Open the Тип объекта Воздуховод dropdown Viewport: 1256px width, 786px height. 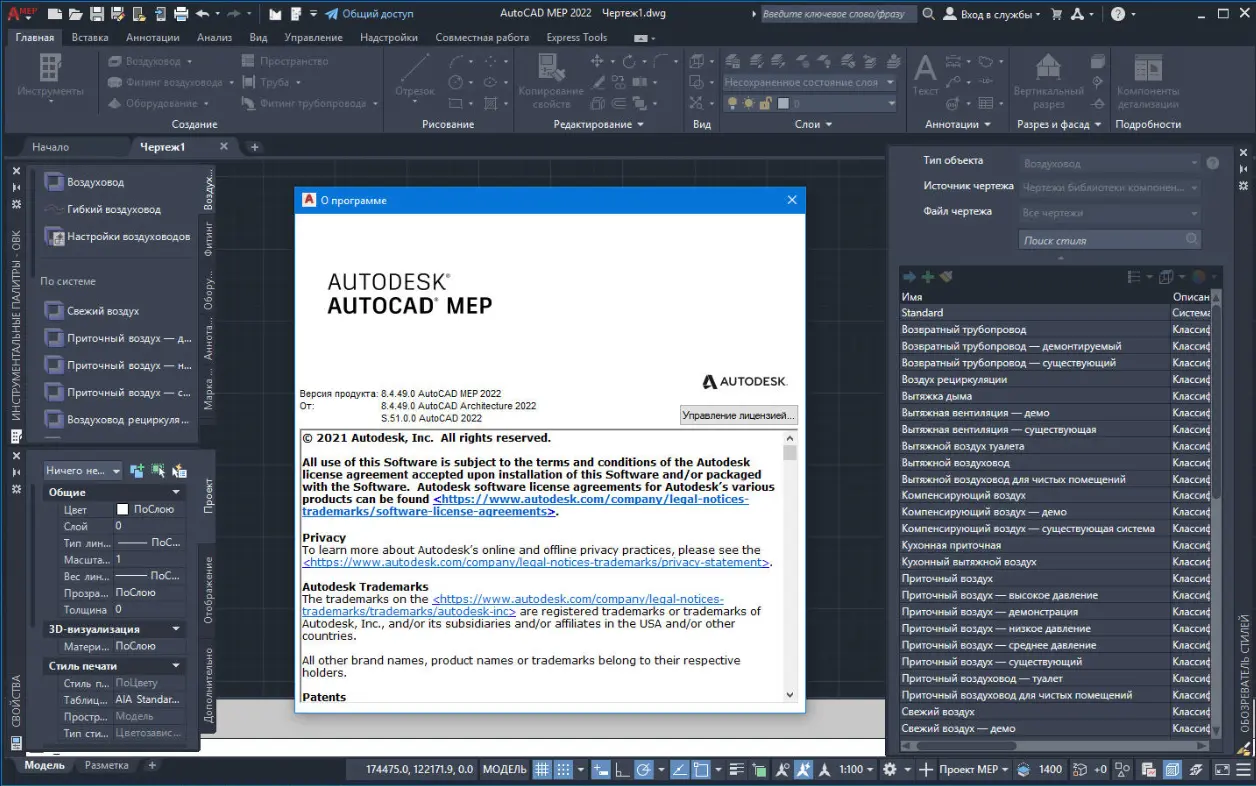tap(1110, 163)
